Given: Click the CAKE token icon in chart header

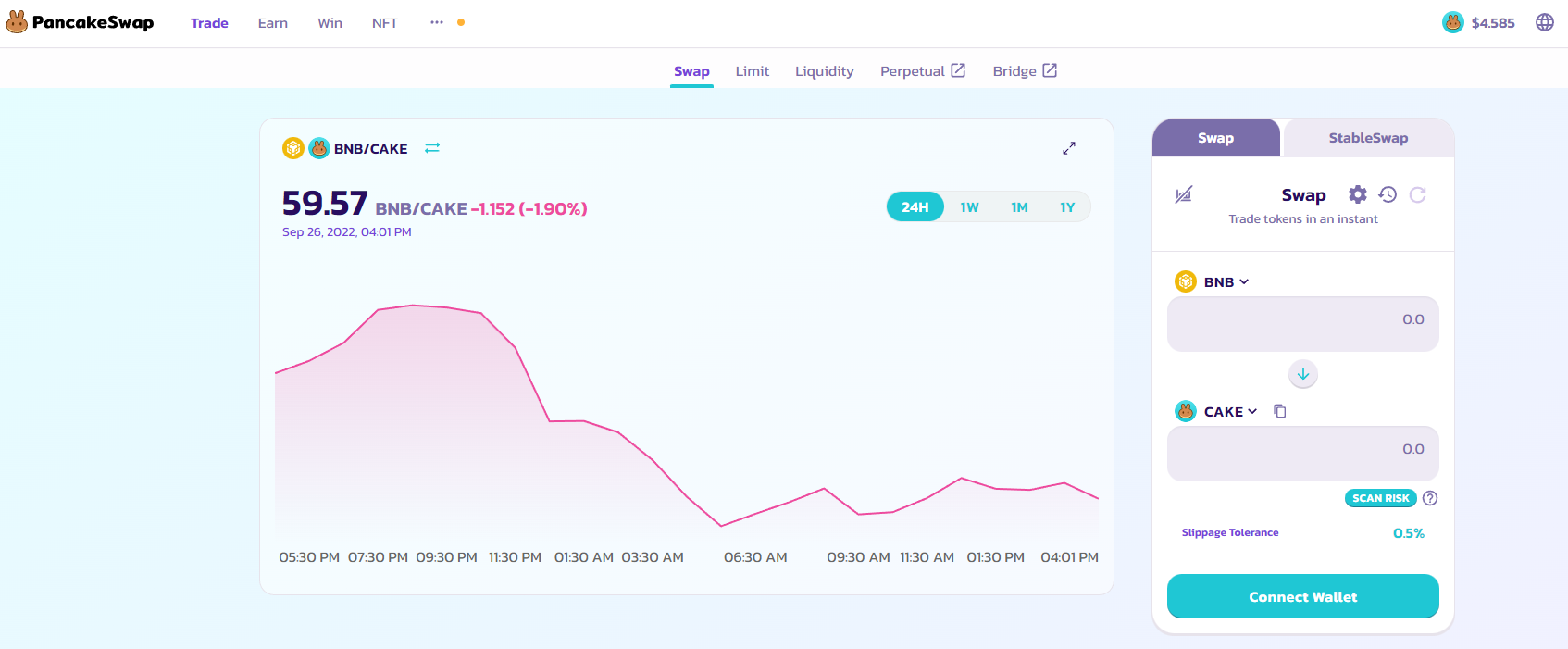Looking at the screenshot, I should pos(319,148).
